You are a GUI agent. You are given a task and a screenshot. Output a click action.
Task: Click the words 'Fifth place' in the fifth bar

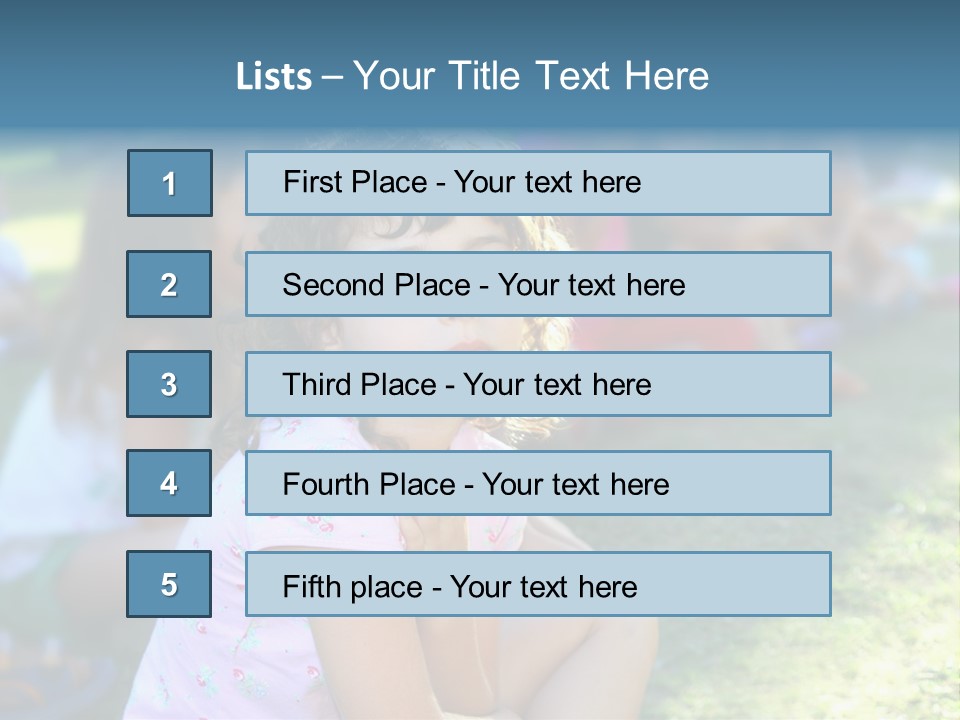[x=353, y=587]
